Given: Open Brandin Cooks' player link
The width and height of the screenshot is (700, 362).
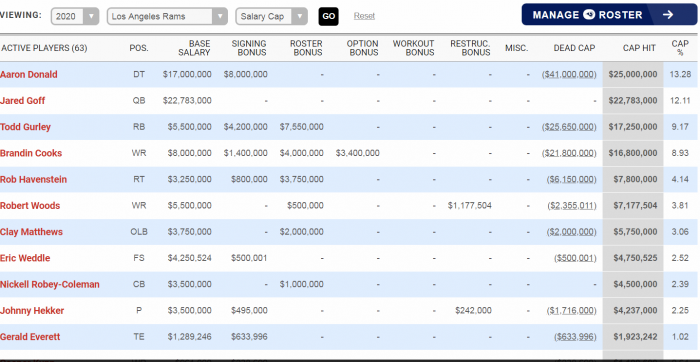Looking at the screenshot, I should click(x=31, y=153).
